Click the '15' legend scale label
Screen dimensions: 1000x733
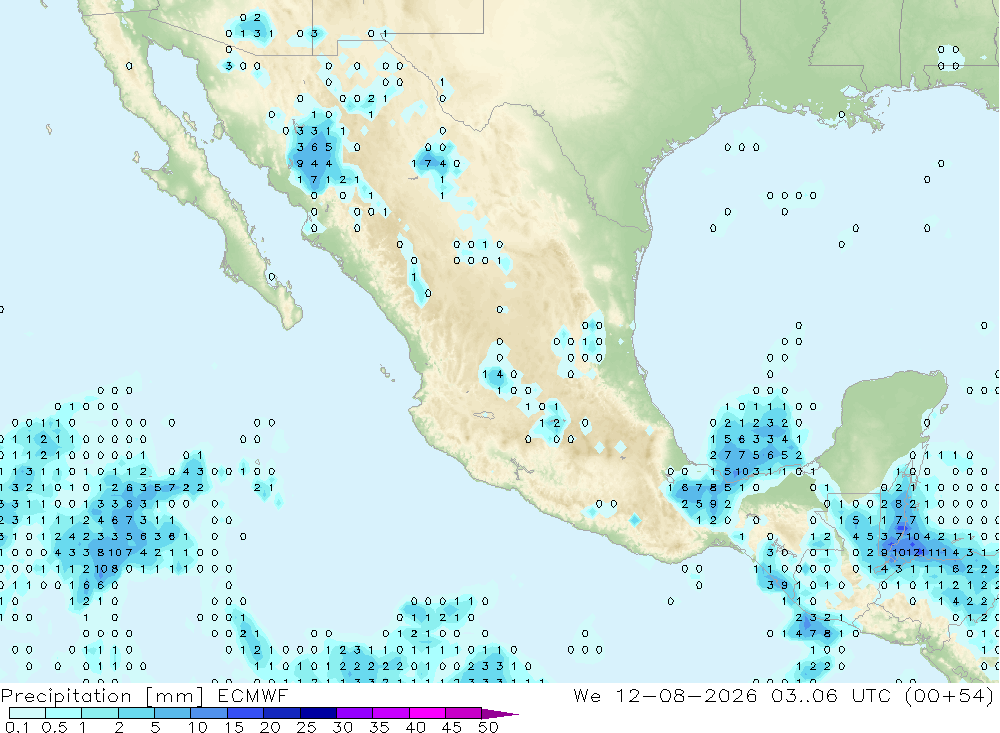[x=234, y=727]
